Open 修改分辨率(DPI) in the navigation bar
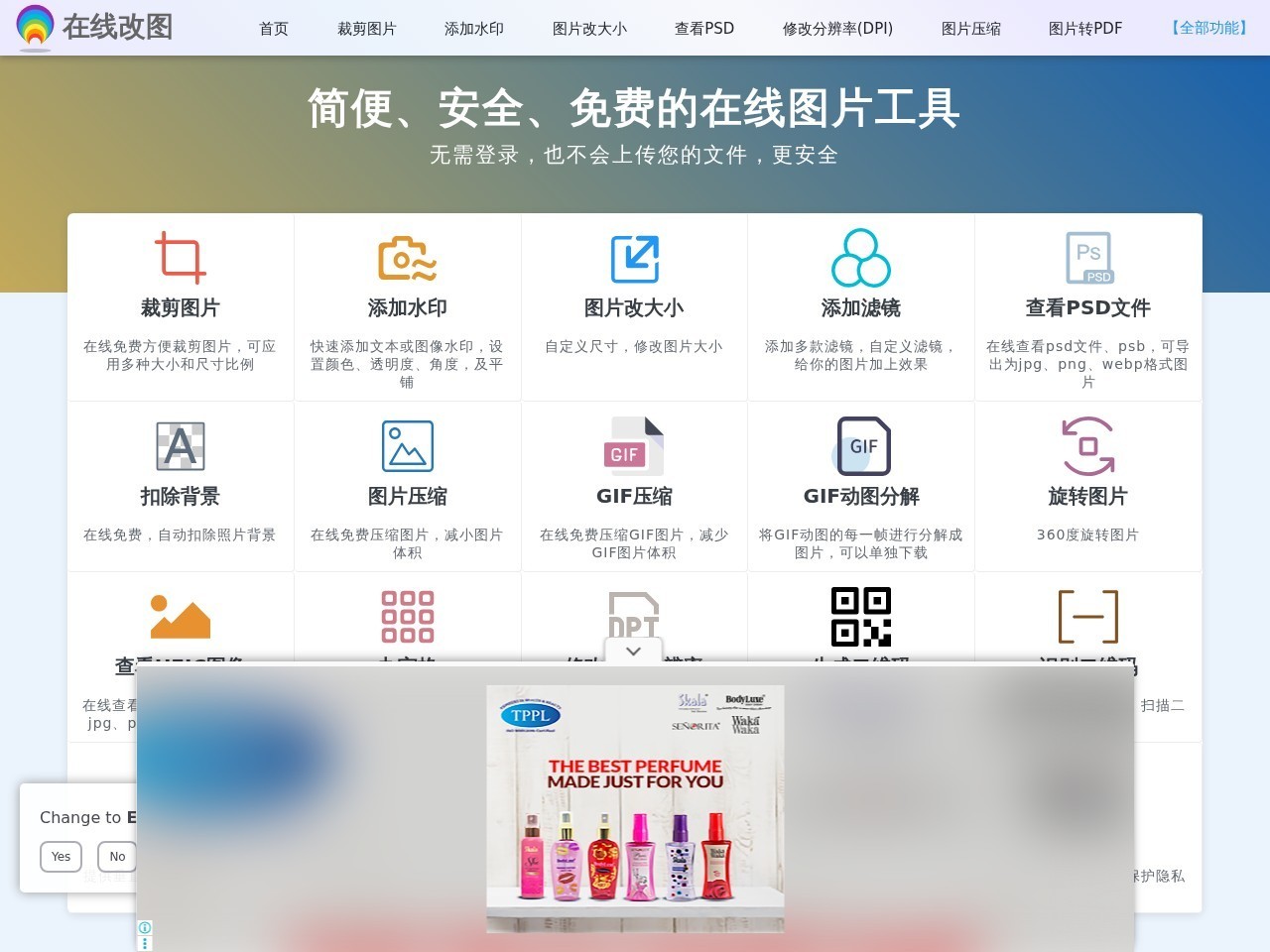 point(838,29)
